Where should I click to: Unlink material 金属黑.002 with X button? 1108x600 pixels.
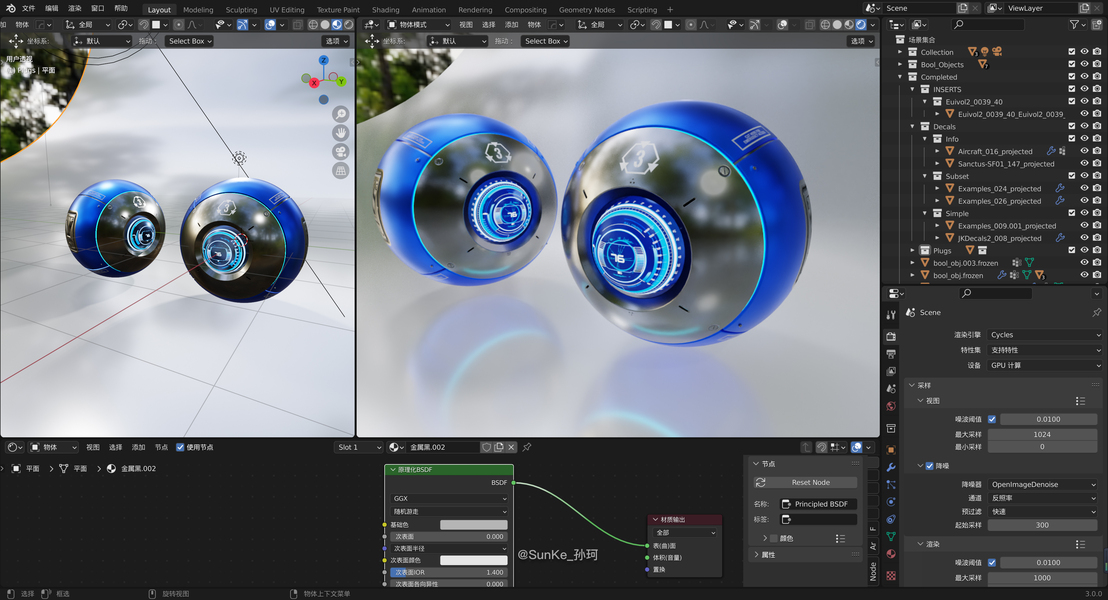coord(511,447)
